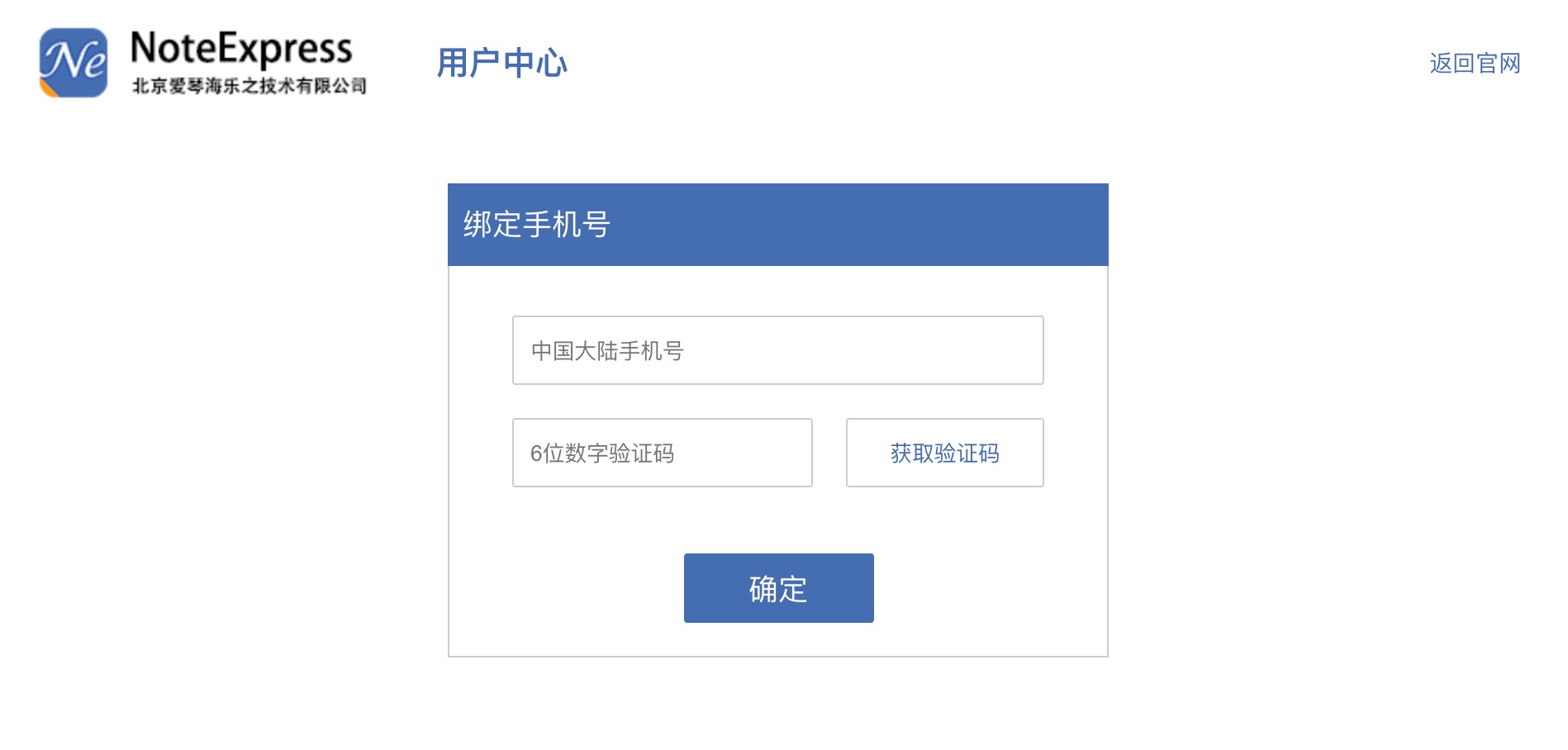Focus the 中国大陆手机号 input field

777,350
